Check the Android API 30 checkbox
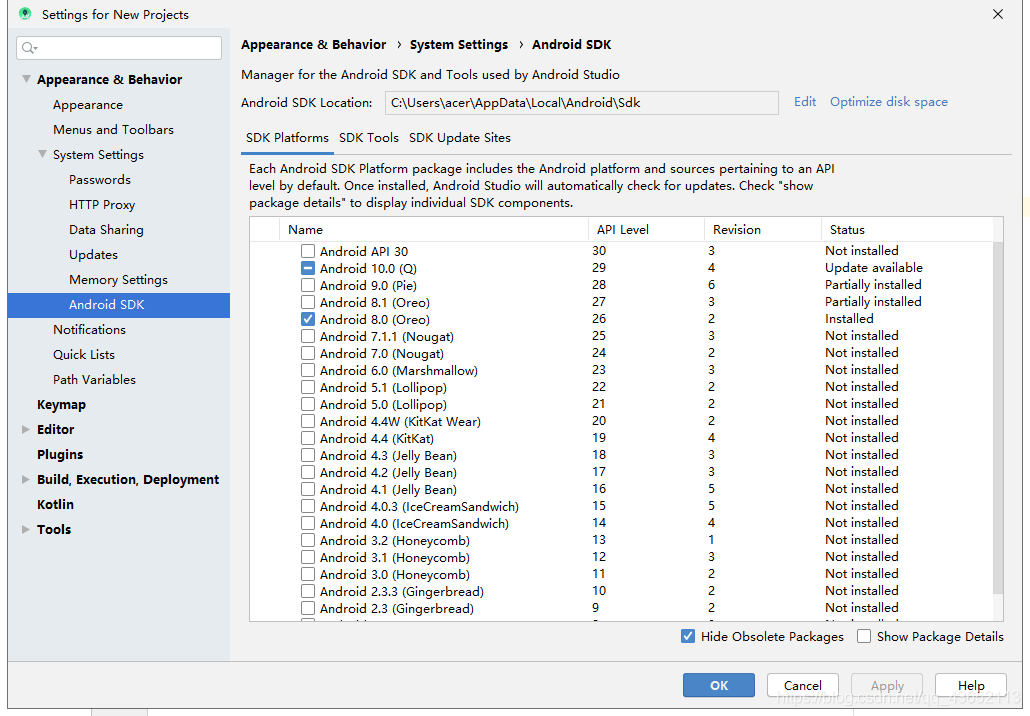 coord(308,252)
